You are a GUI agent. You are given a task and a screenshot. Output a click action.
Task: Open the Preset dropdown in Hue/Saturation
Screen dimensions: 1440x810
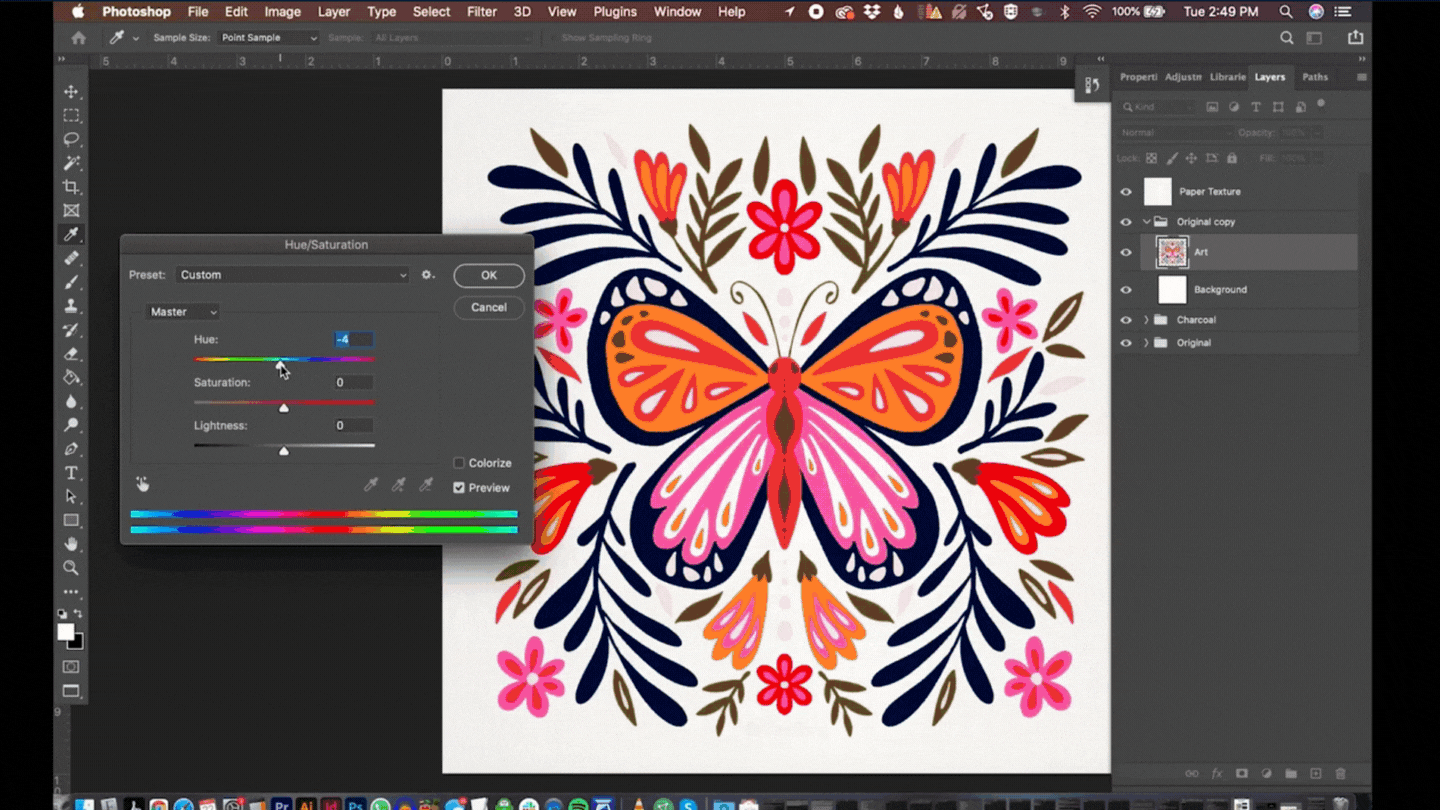click(x=291, y=274)
